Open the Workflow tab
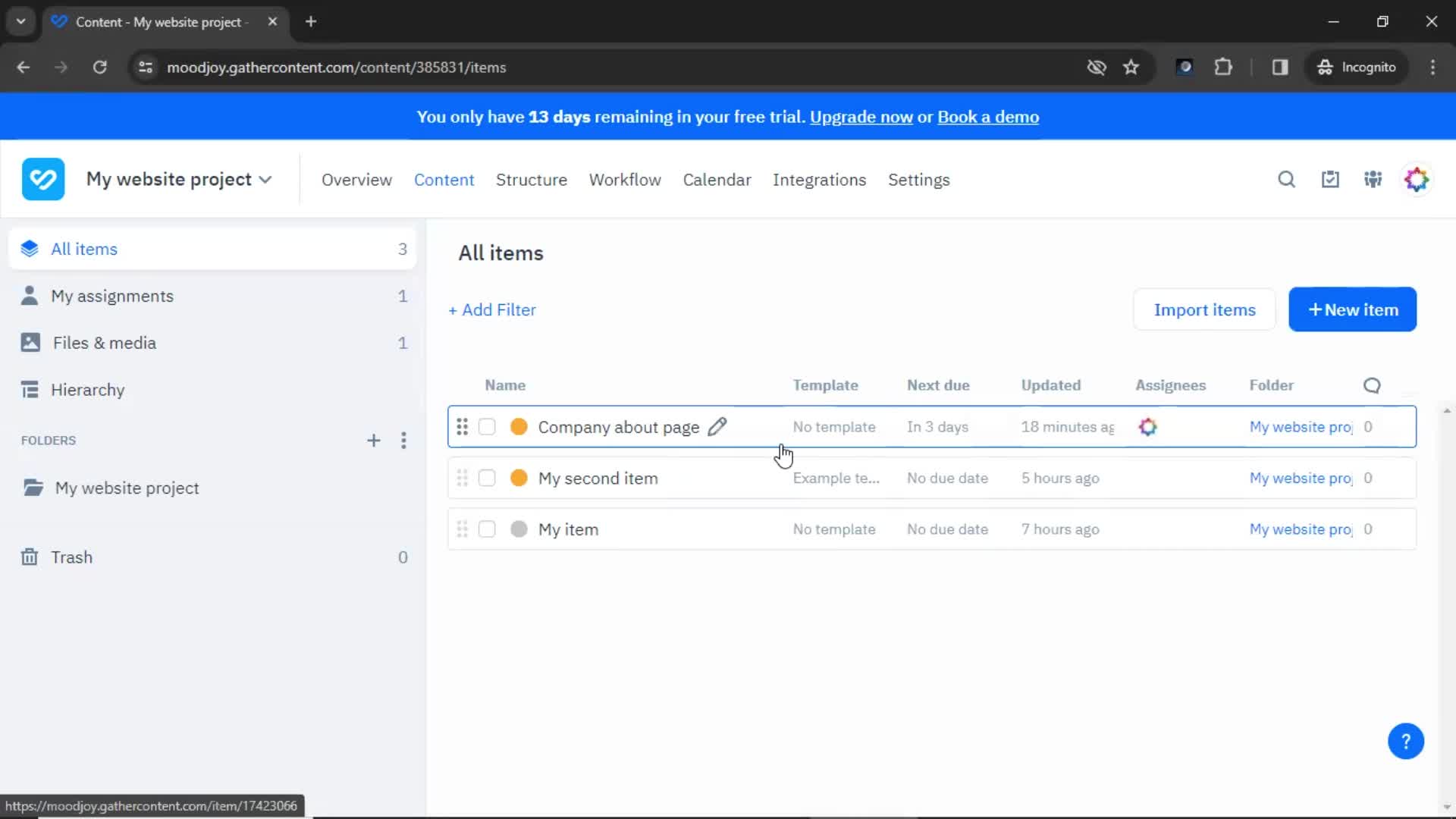This screenshot has height=819, width=1456. pos(625,180)
